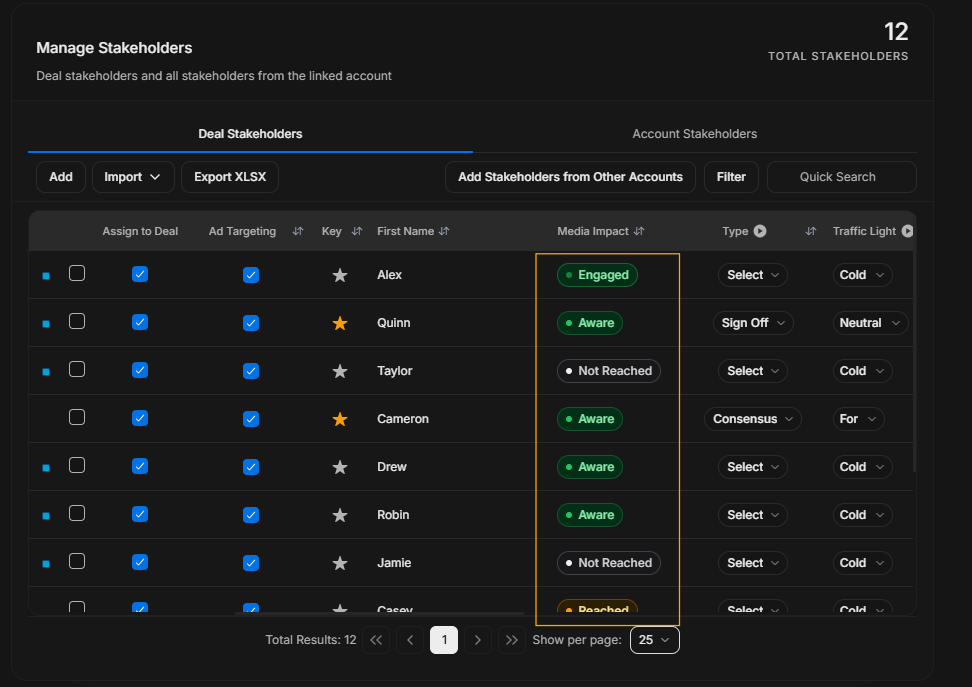The height and width of the screenshot is (687, 972).
Task: Click the Type column play icon
Action: pos(760,231)
